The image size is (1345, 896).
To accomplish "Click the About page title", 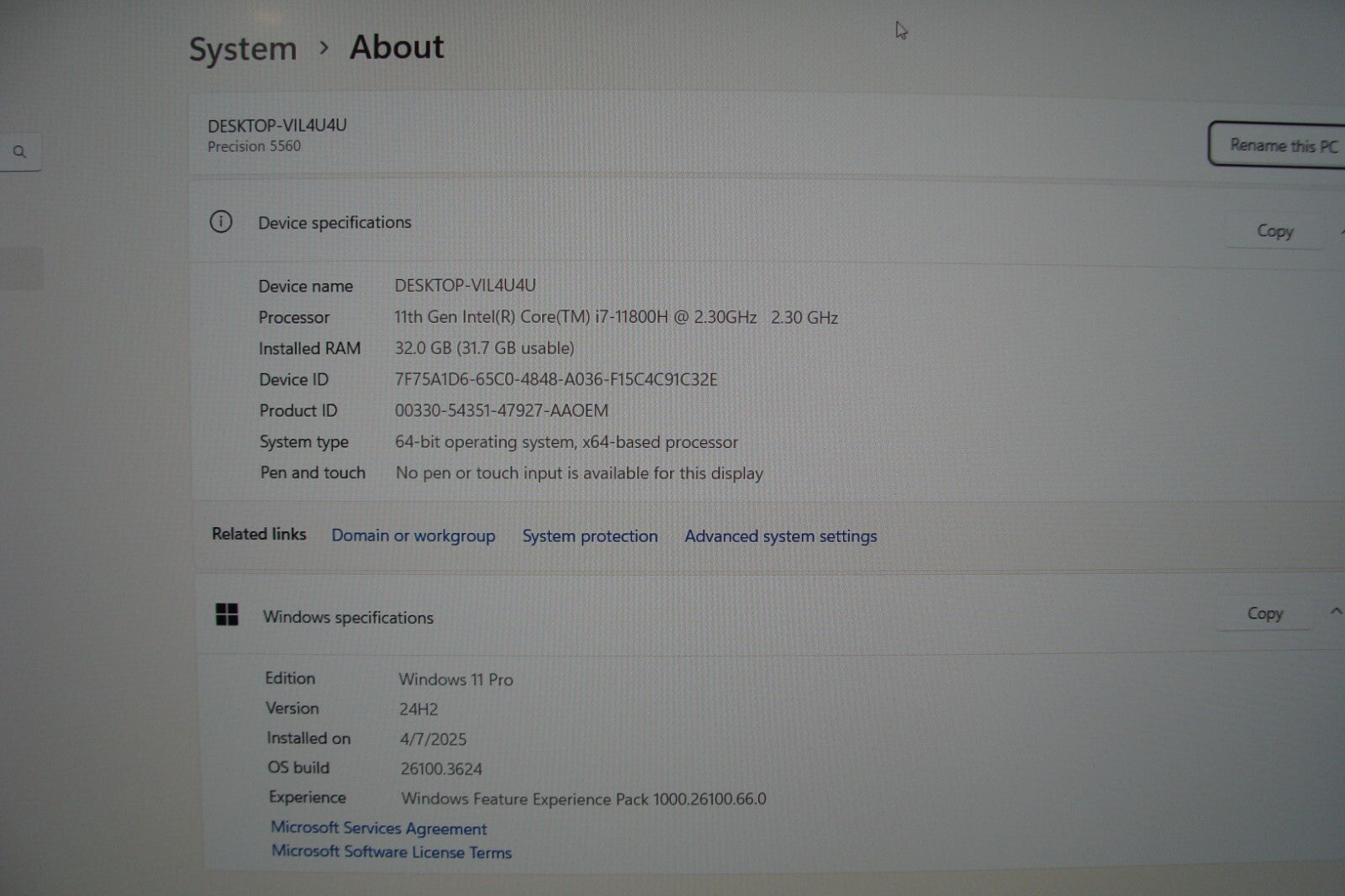I will click(x=397, y=47).
